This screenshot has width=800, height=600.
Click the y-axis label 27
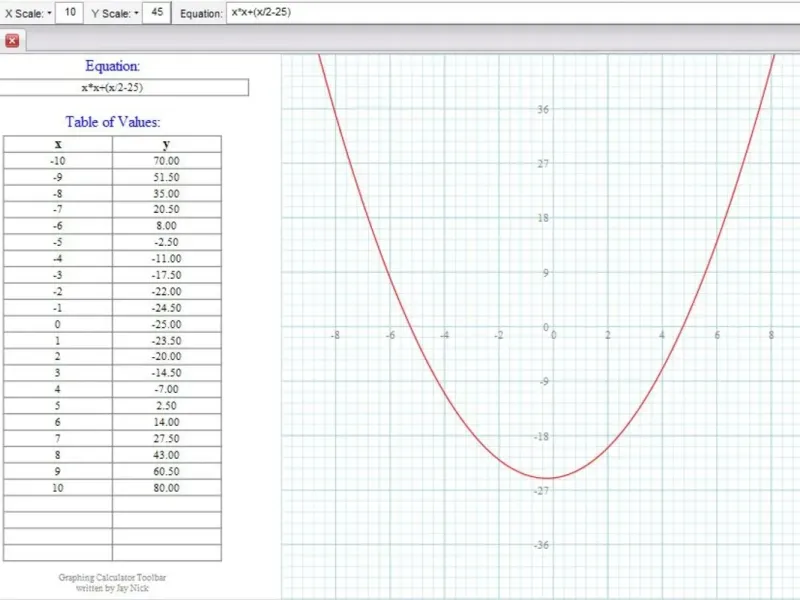click(x=543, y=164)
